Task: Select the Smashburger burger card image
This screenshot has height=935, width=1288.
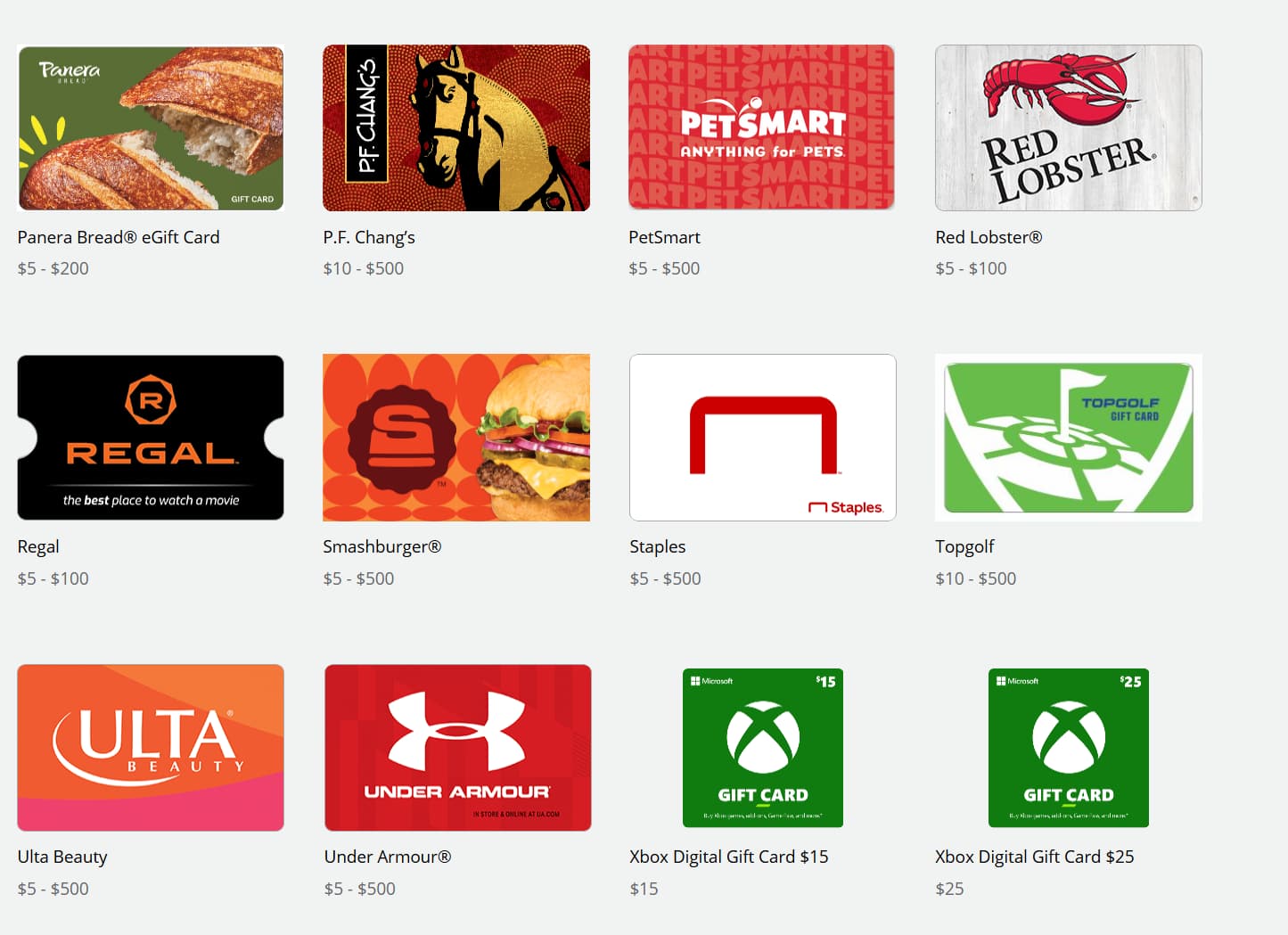Action: [x=456, y=438]
